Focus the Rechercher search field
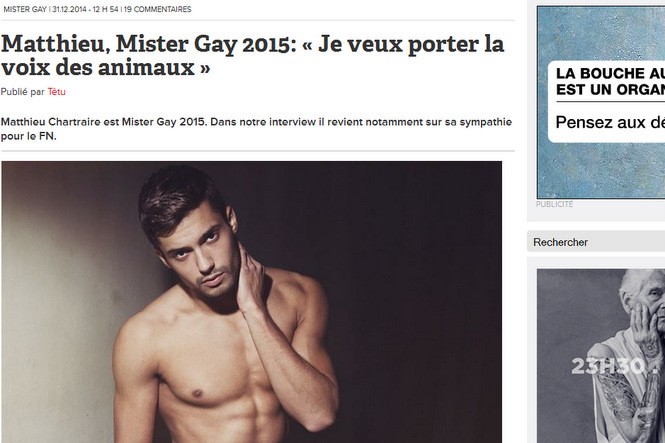 coord(596,242)
